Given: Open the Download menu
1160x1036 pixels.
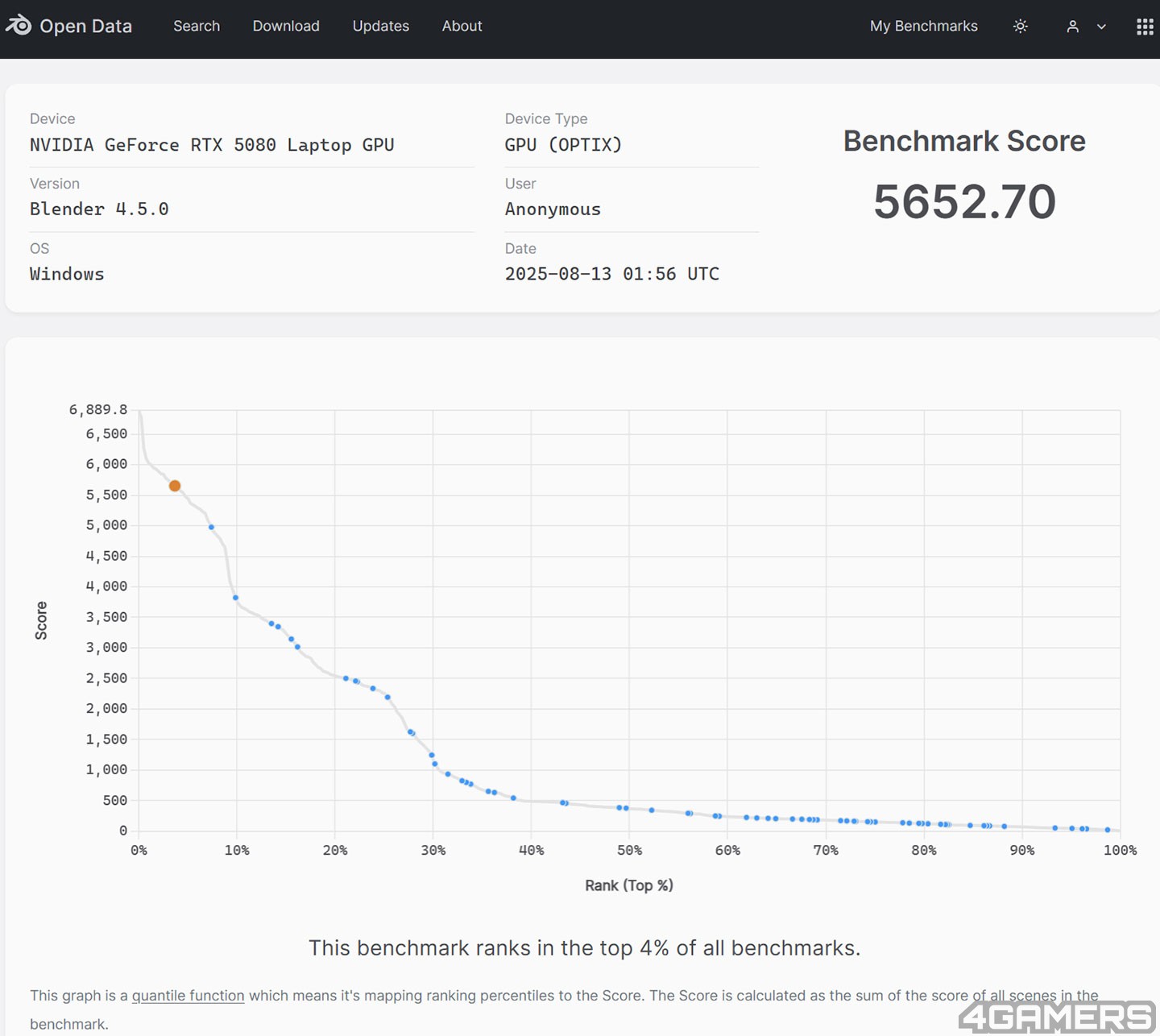Looking at the screenshot, I should pos(286,26).
